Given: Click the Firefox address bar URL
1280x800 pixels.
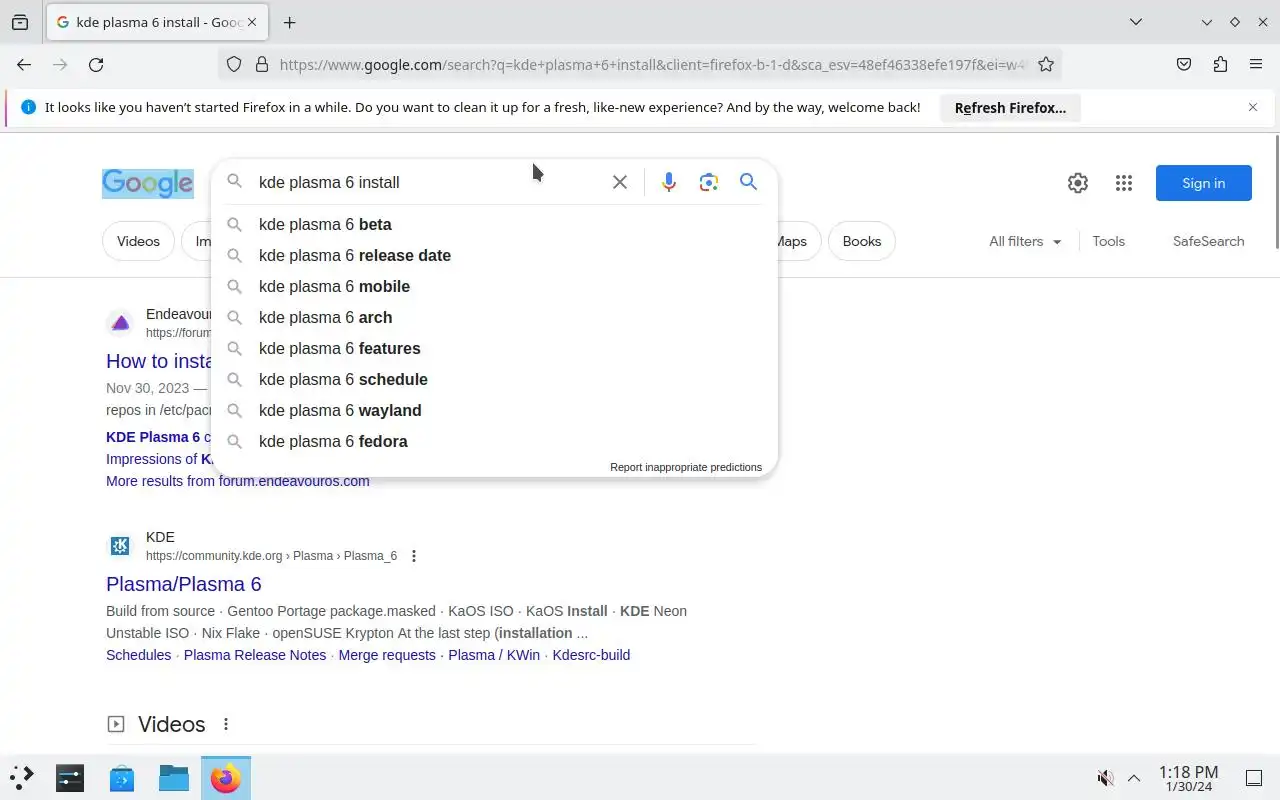Looking at the screenshot, I should 652,64.
